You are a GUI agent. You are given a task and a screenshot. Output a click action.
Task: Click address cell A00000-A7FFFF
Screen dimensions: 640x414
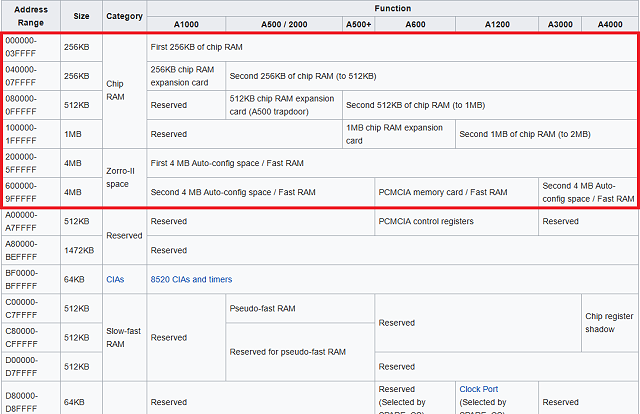tap(31, 221)
